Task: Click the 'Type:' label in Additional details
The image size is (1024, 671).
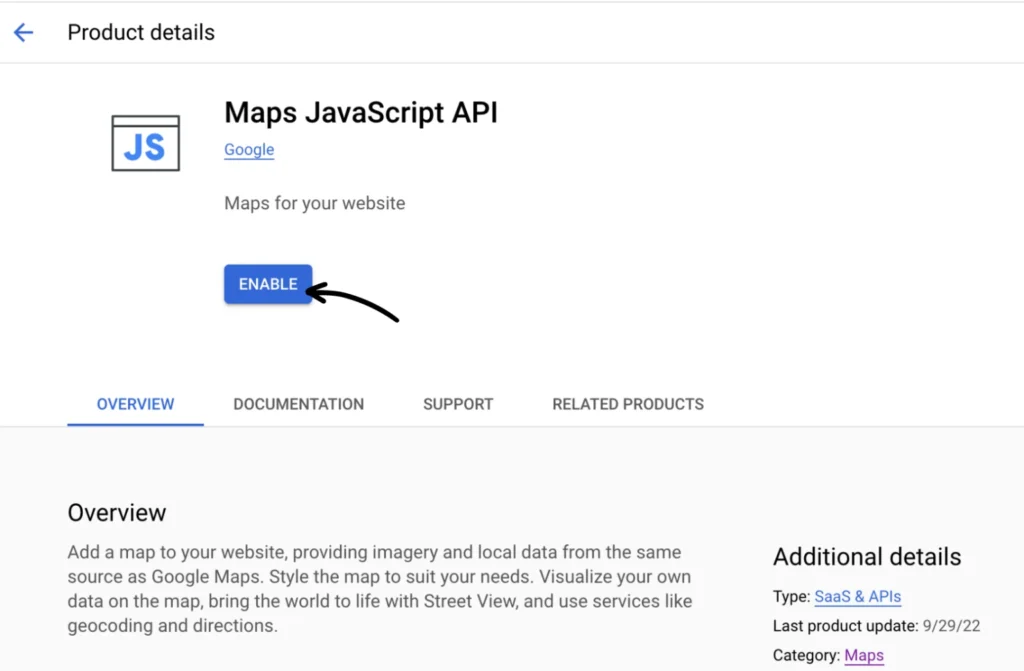Action: tap(791, 597)
